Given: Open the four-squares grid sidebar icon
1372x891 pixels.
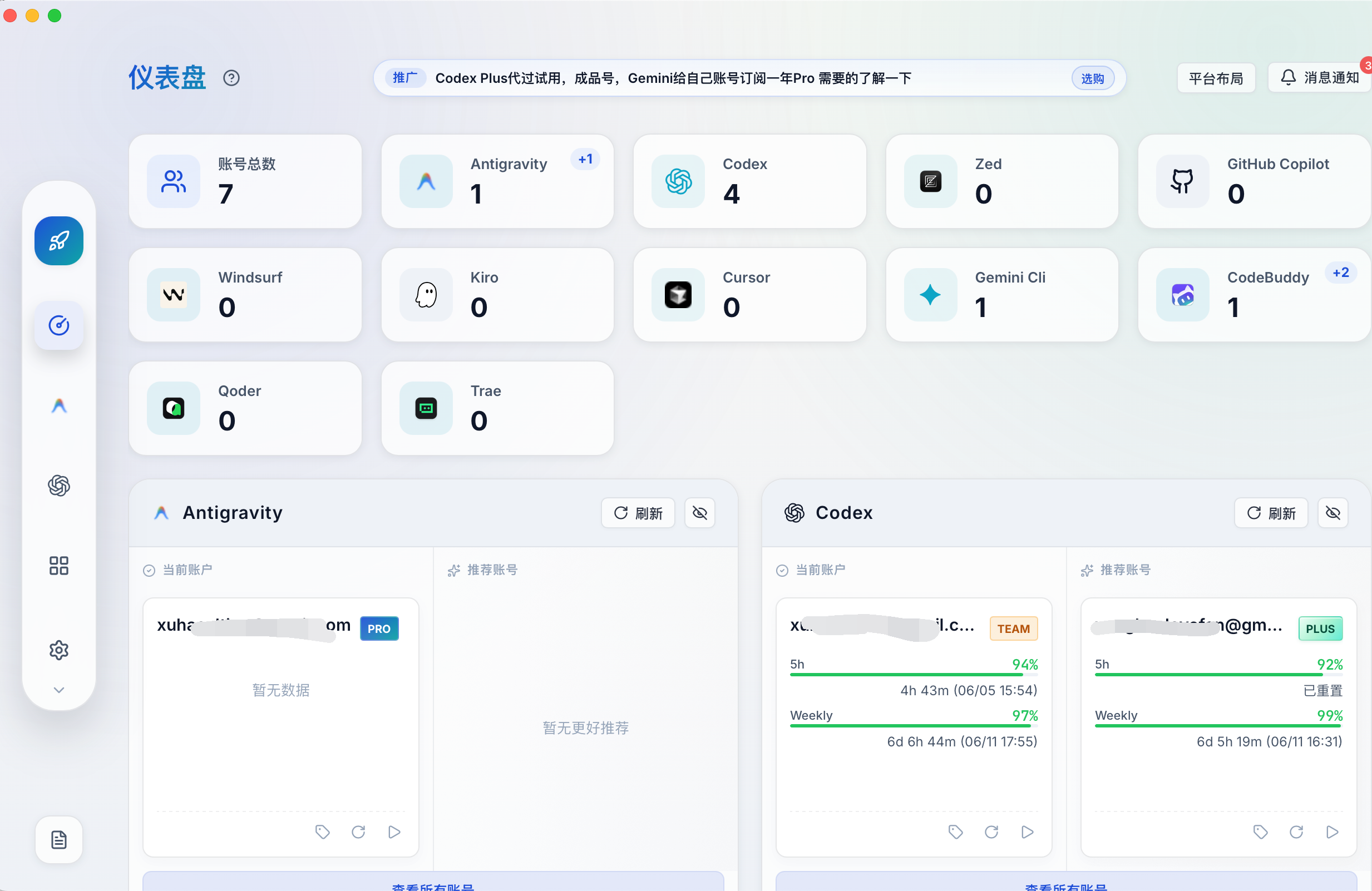Looking at the screenshot, I should pos(59,566).
